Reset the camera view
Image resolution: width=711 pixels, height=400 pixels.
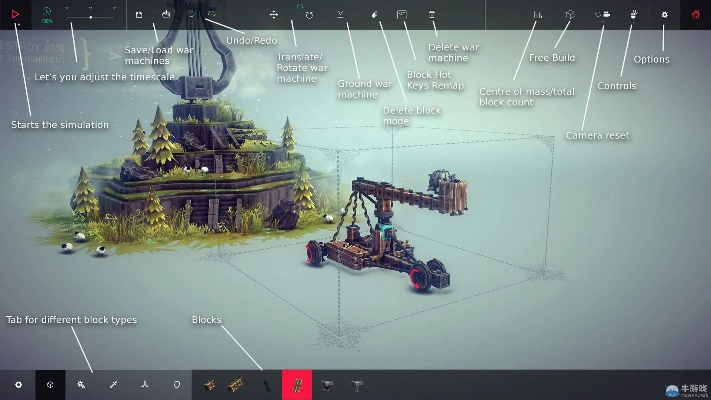pyautogui.click(x=603, y=15)
